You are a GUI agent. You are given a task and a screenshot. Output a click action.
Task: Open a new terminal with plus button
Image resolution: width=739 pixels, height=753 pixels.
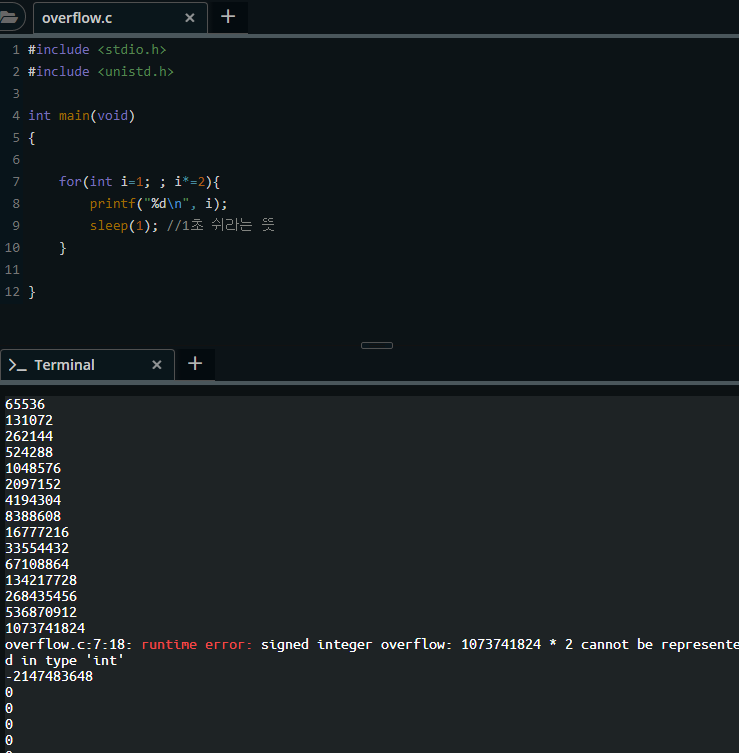click(195, 364)
